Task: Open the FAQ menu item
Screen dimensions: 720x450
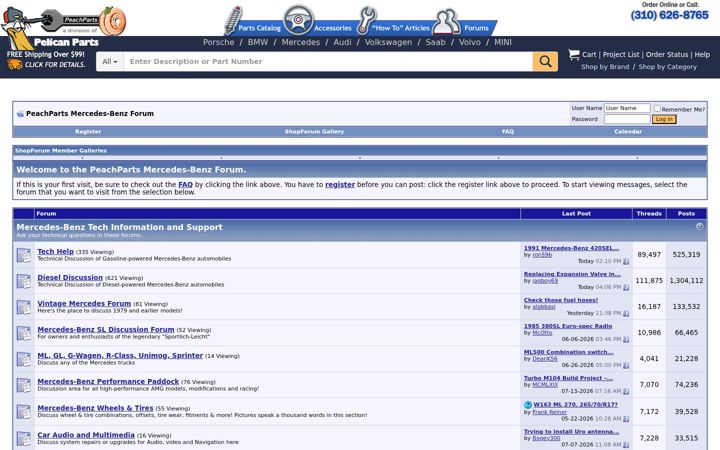Action: [x=508, y=132]
